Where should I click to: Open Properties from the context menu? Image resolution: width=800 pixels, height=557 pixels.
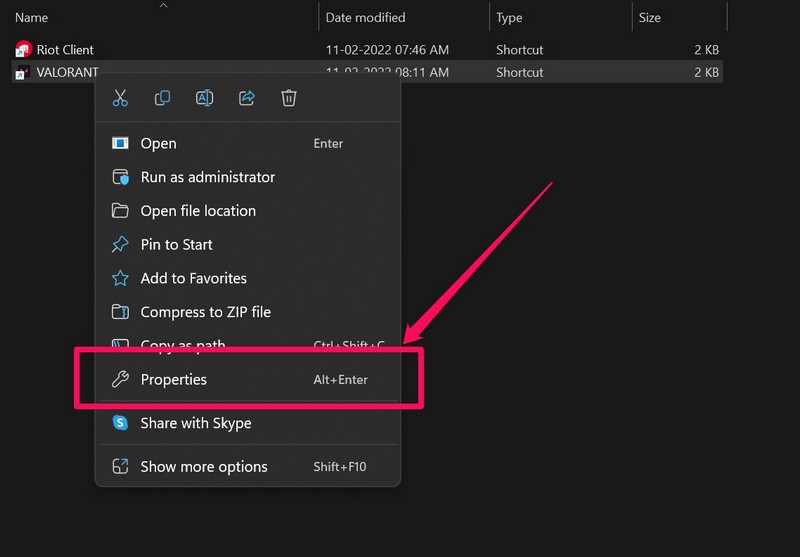tap(174, 380)
